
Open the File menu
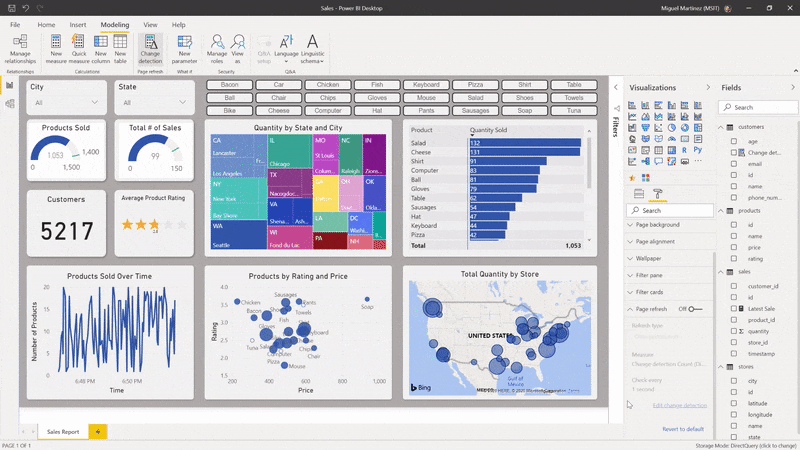click(x=15, y=24)
